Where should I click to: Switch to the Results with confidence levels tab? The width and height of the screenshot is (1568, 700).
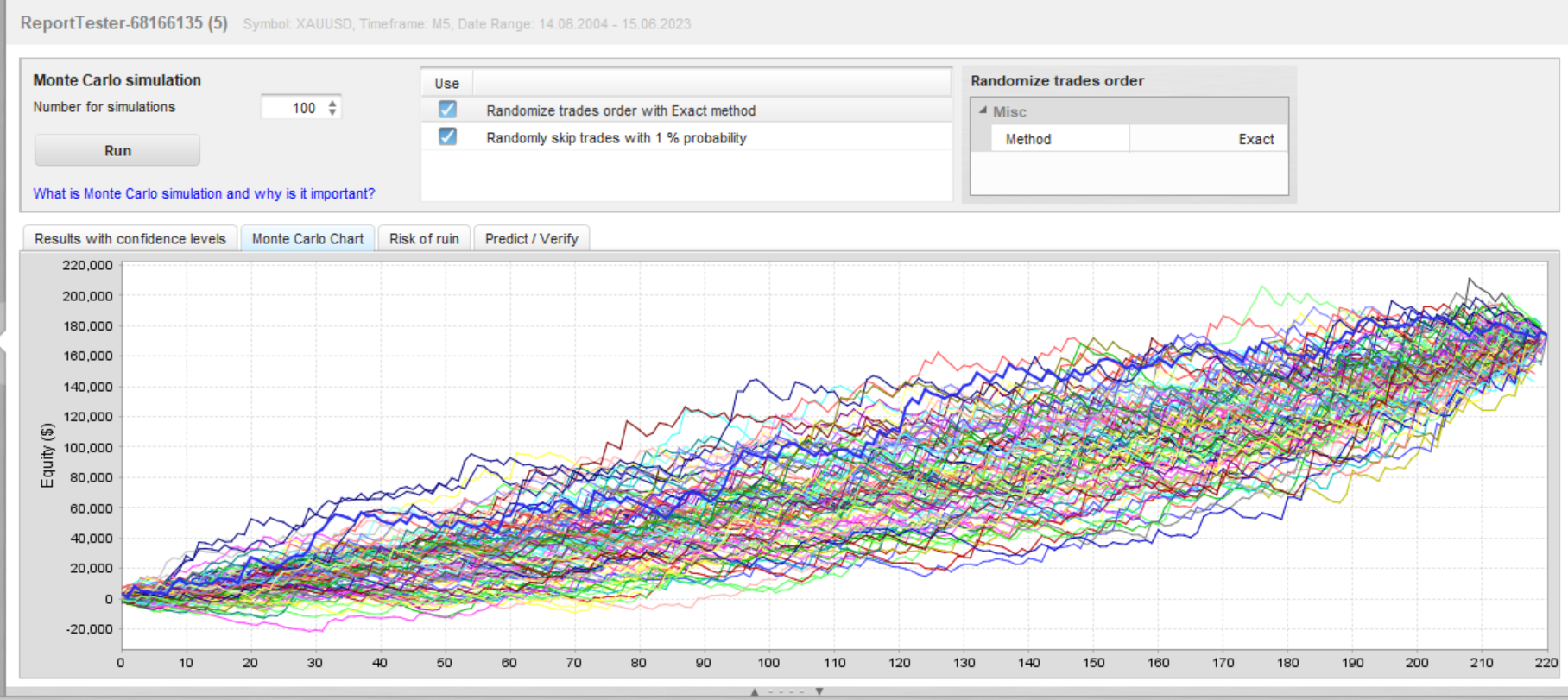tap(130, 239)
